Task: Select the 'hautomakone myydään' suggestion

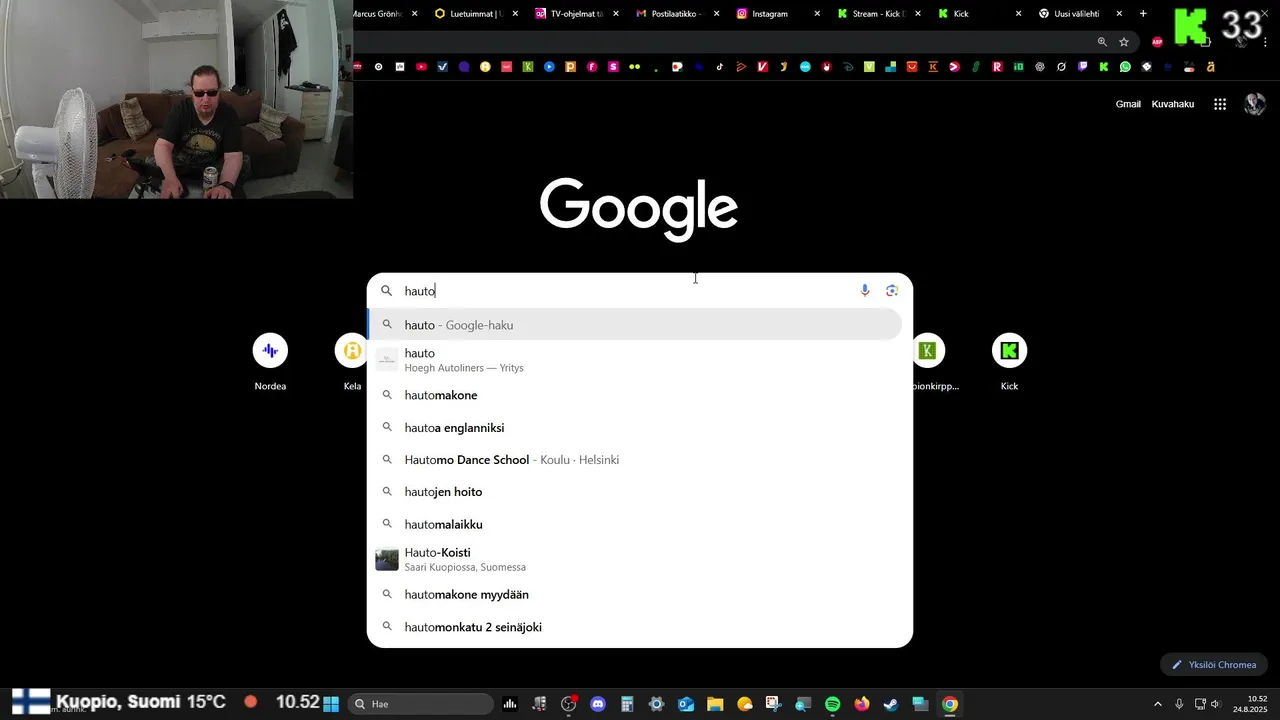Action: point(635,594)
